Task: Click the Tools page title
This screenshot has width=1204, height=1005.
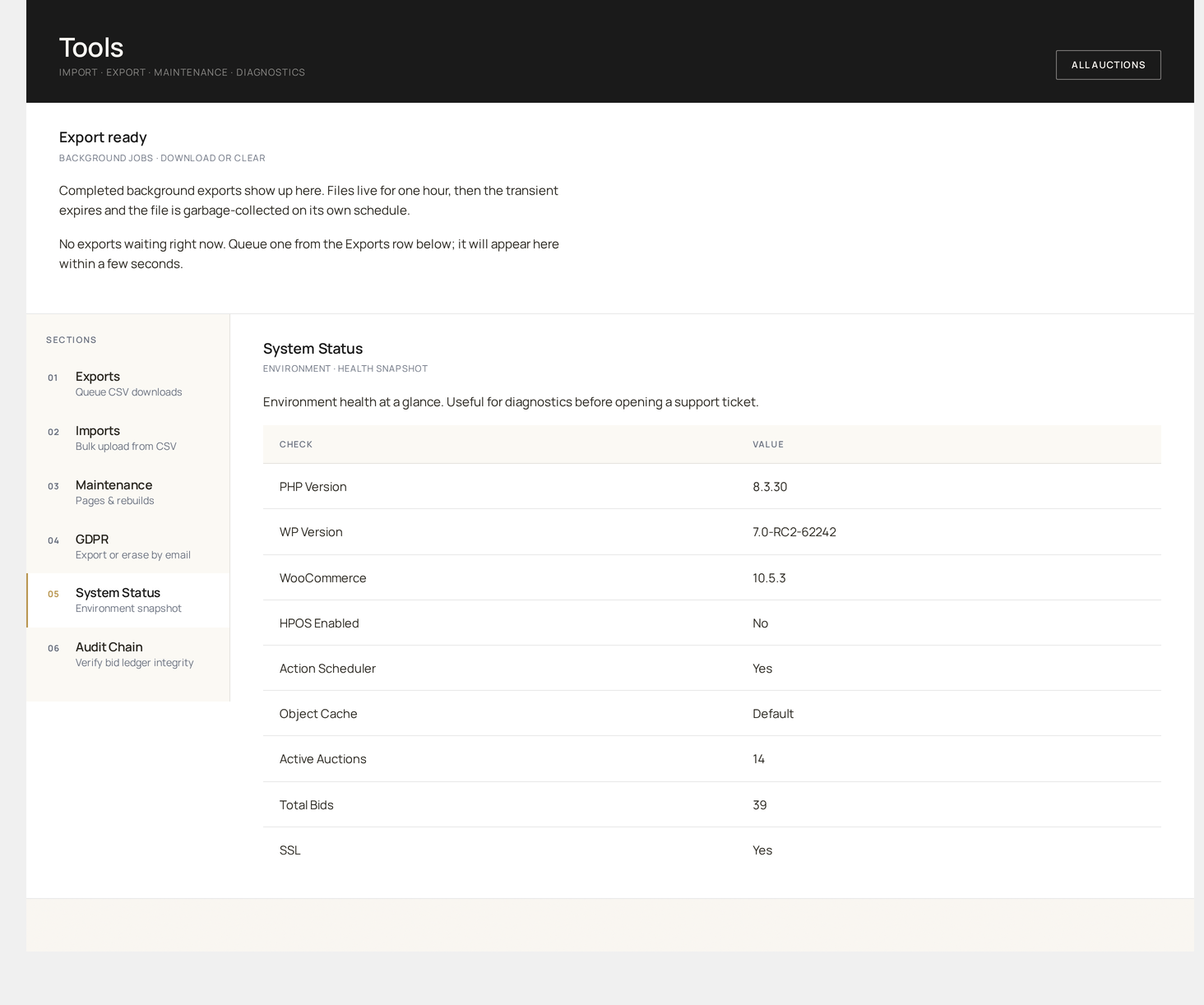Action: click(x=91, y=48)
